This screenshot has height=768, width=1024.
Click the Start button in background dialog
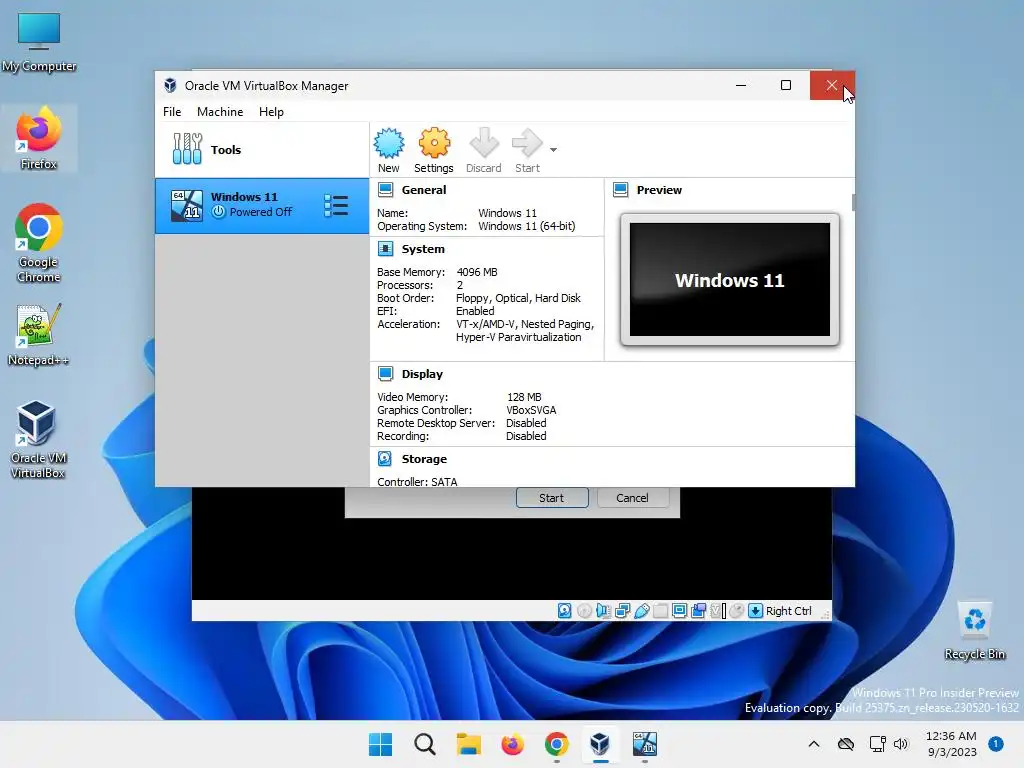(552, 498)
